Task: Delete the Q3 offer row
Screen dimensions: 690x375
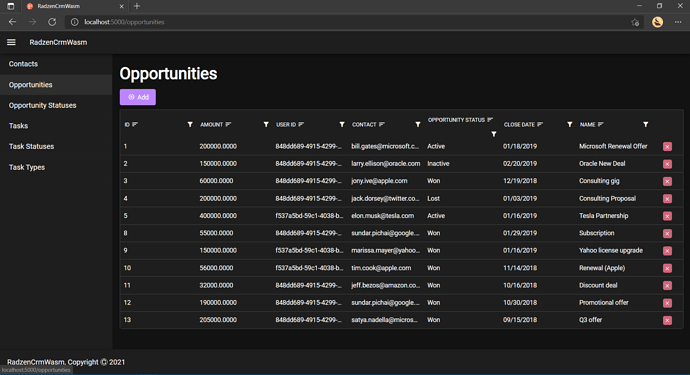Action: [667, 320]
